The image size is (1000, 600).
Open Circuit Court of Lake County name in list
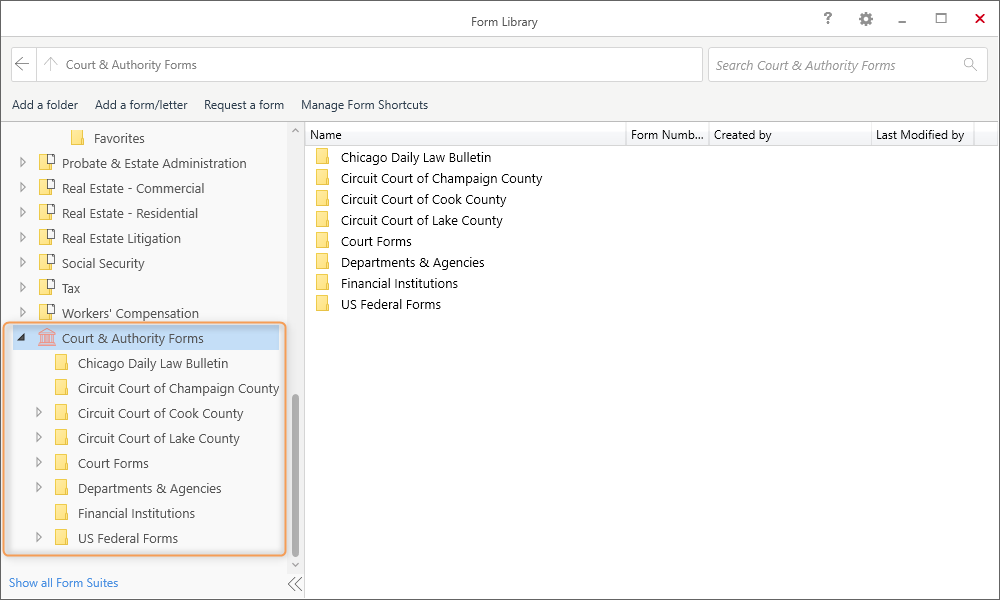pos(422,220)
